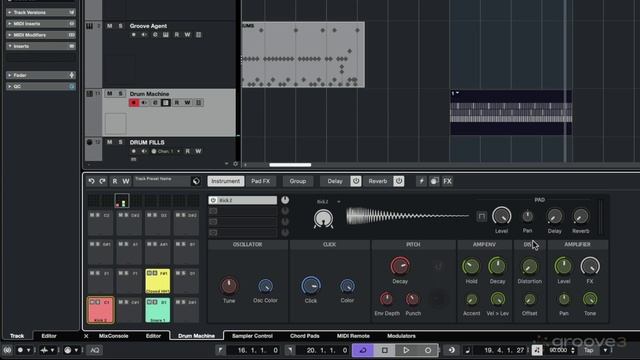Expand the Fader inspector section
This screenshot has height=360, width=640.
(41, 75)
